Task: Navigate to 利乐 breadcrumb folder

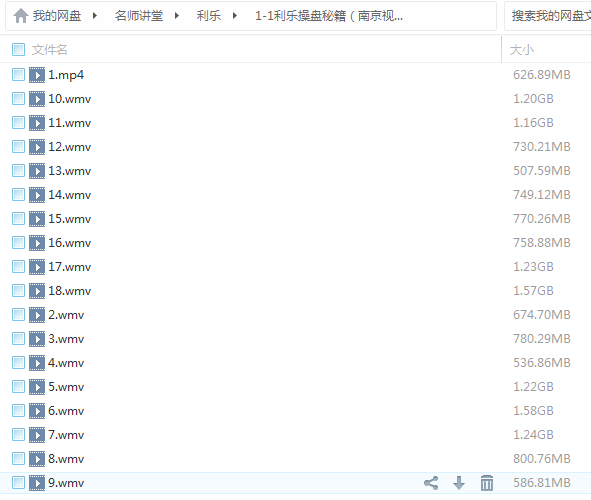Action: click(209, 16)
